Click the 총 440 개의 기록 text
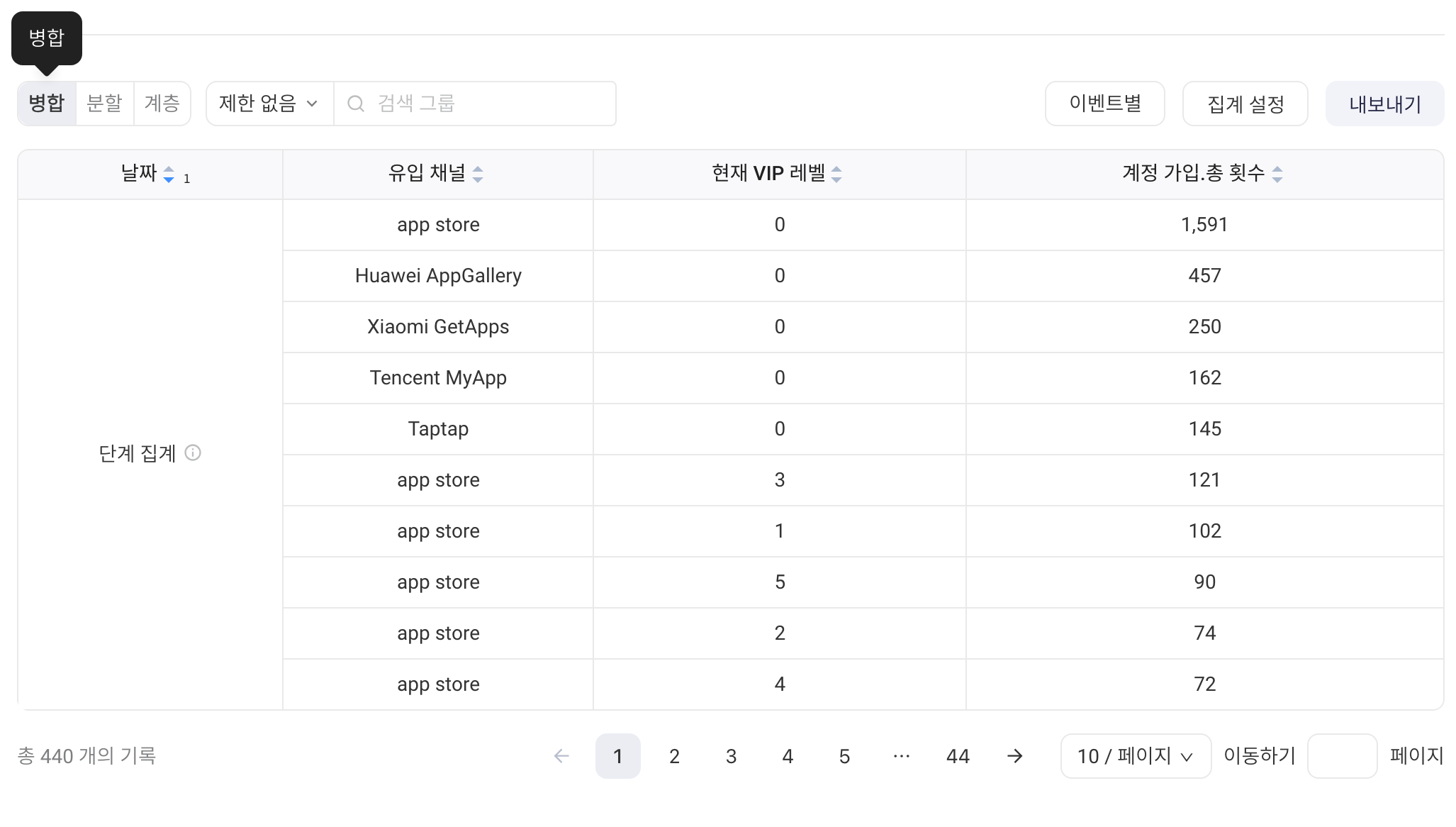1456x827 pixels. (86, 756)
